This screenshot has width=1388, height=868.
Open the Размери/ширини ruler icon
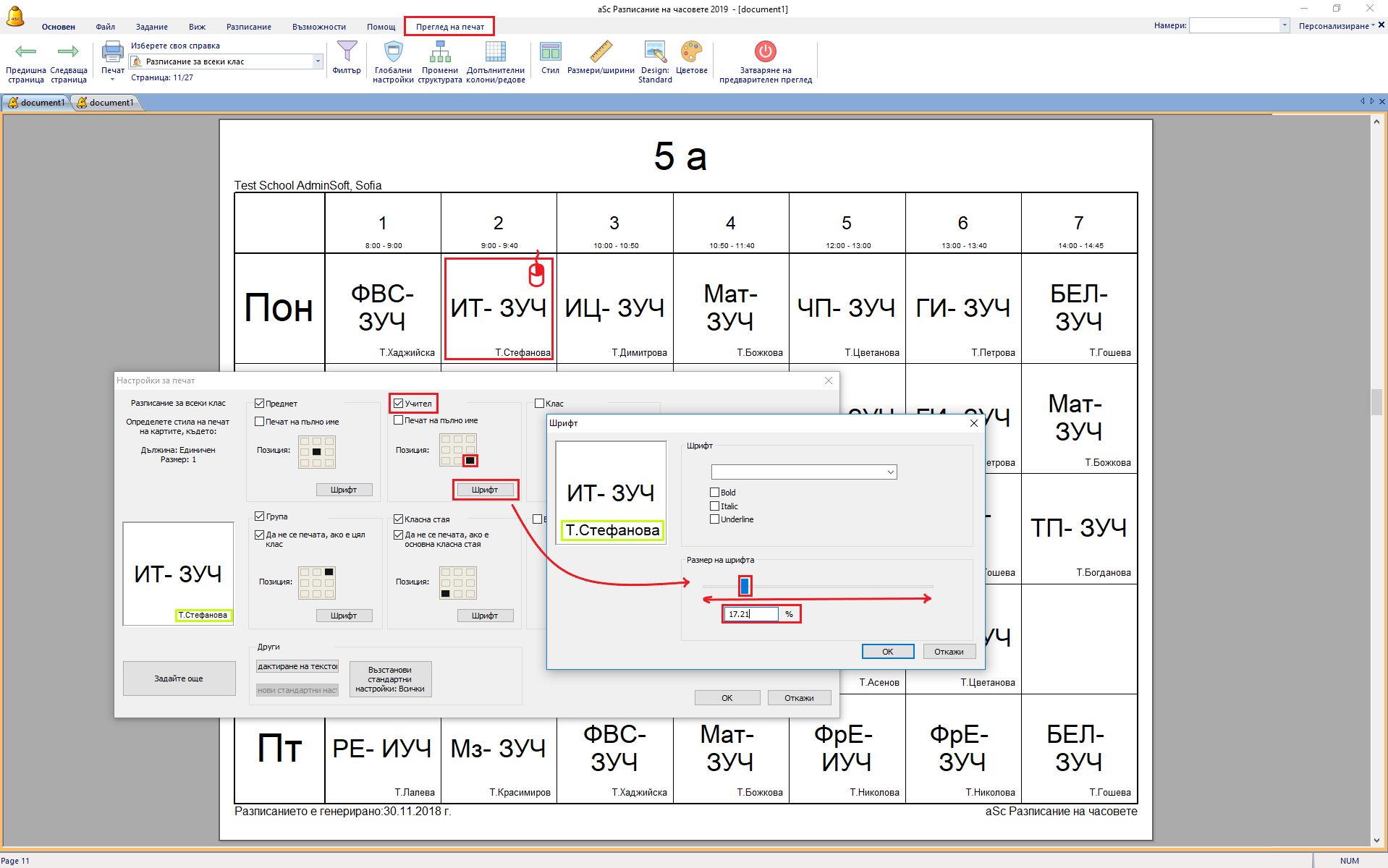(x=601, y=52)
